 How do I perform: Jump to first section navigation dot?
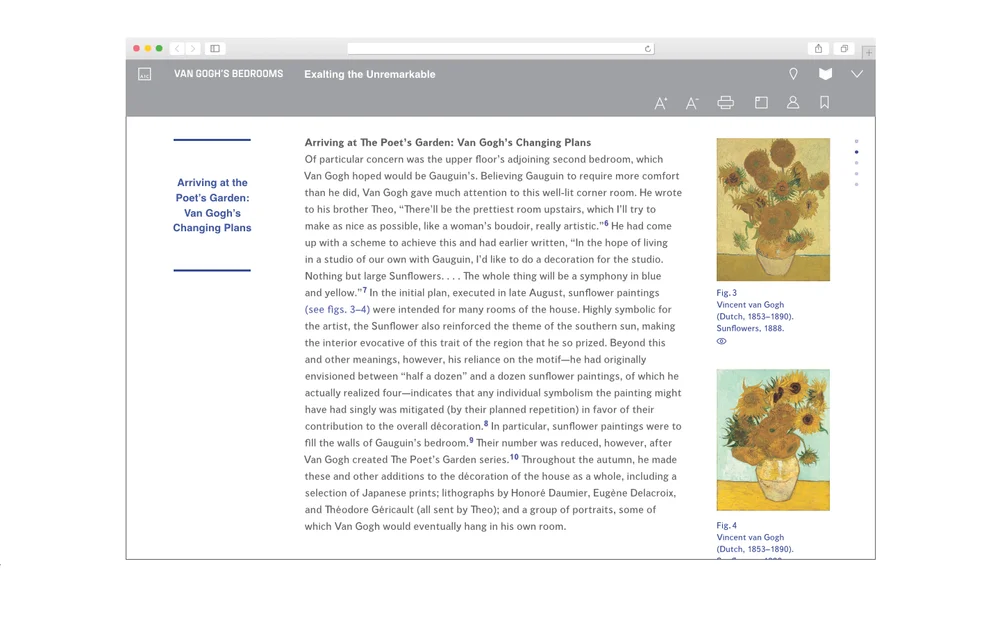point(857,141)
